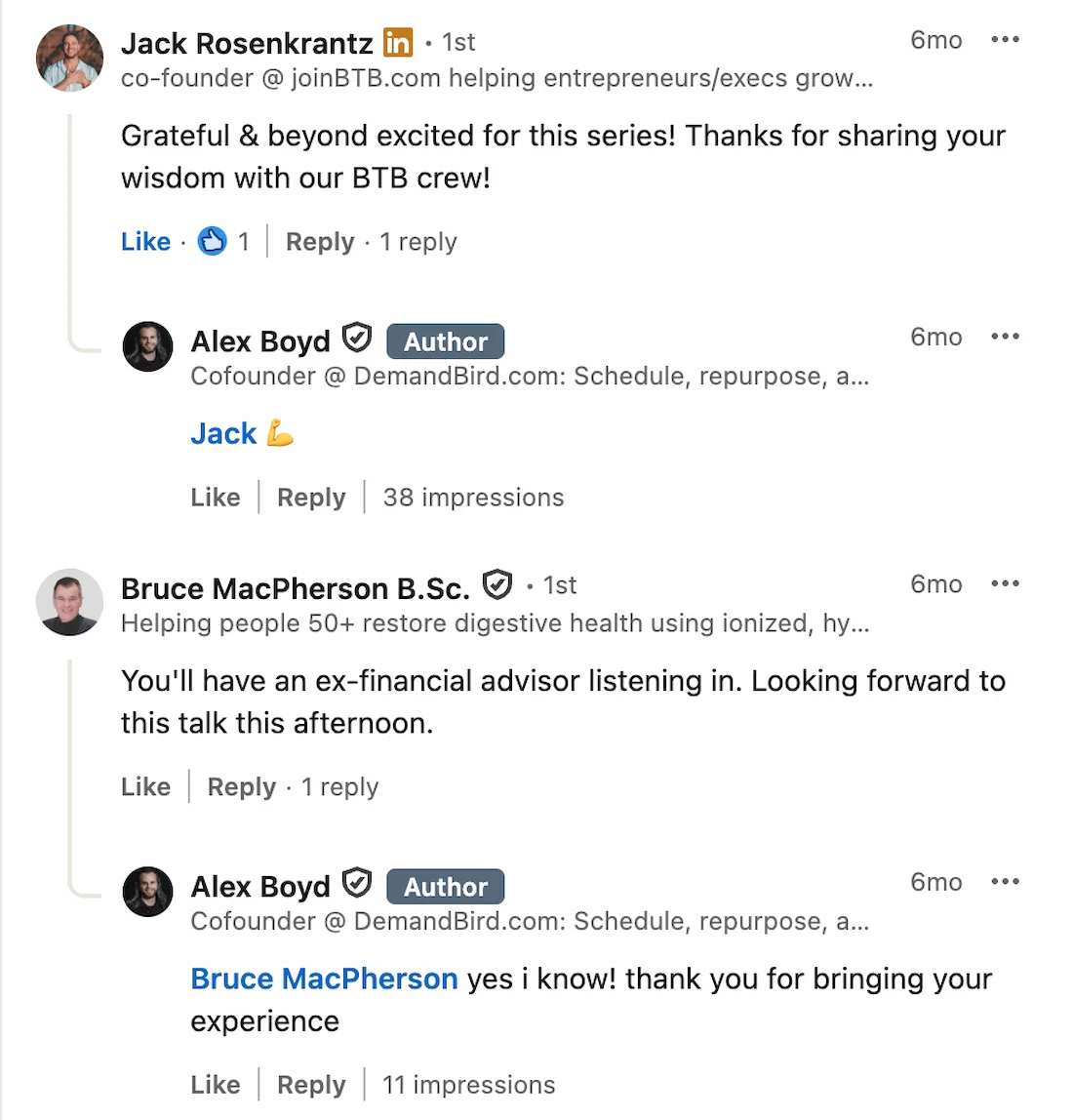The image size is (1073, 1120).
Task: Click the Jack mention in Alex's reply
Action: point(222,433)
